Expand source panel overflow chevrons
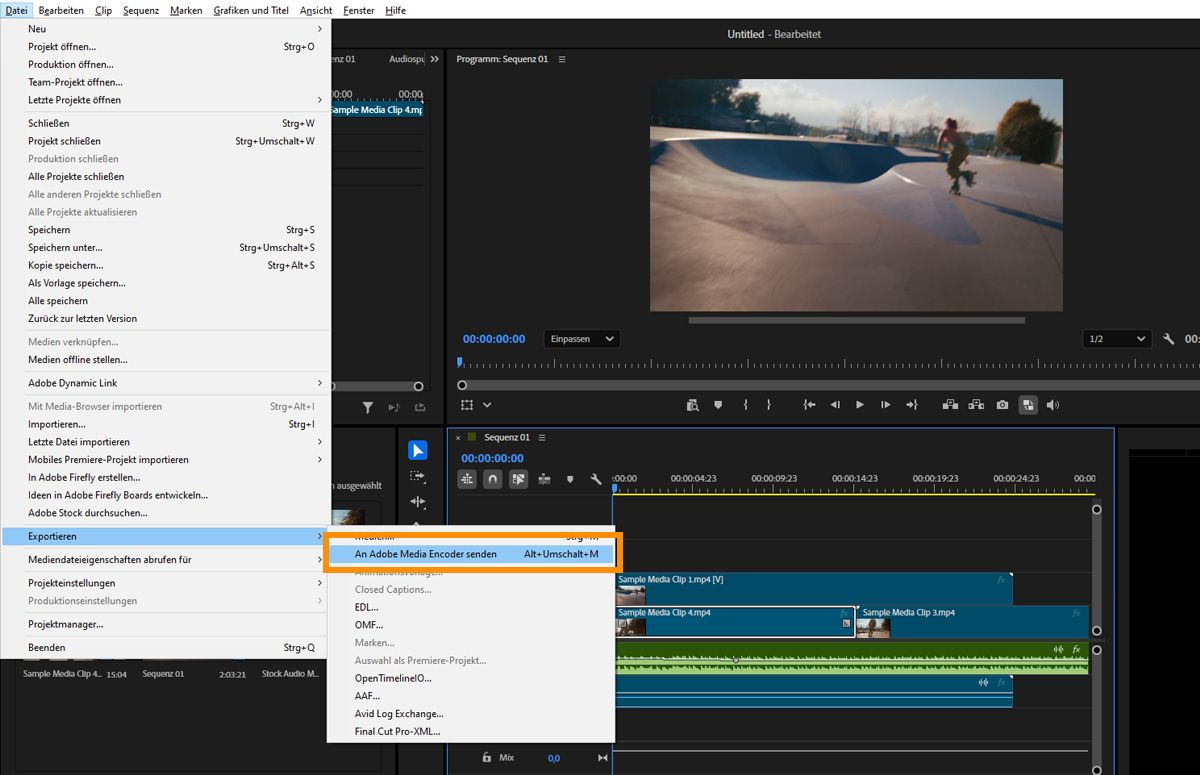 (434, 60)
